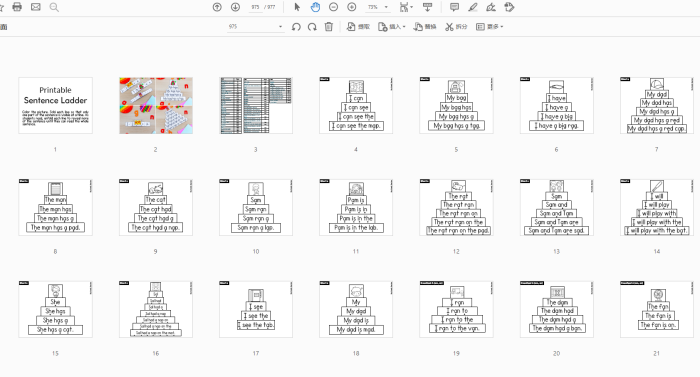Select the Hand pan tool
The height and width of the screenshot is (377, 700).
point(315,7)
